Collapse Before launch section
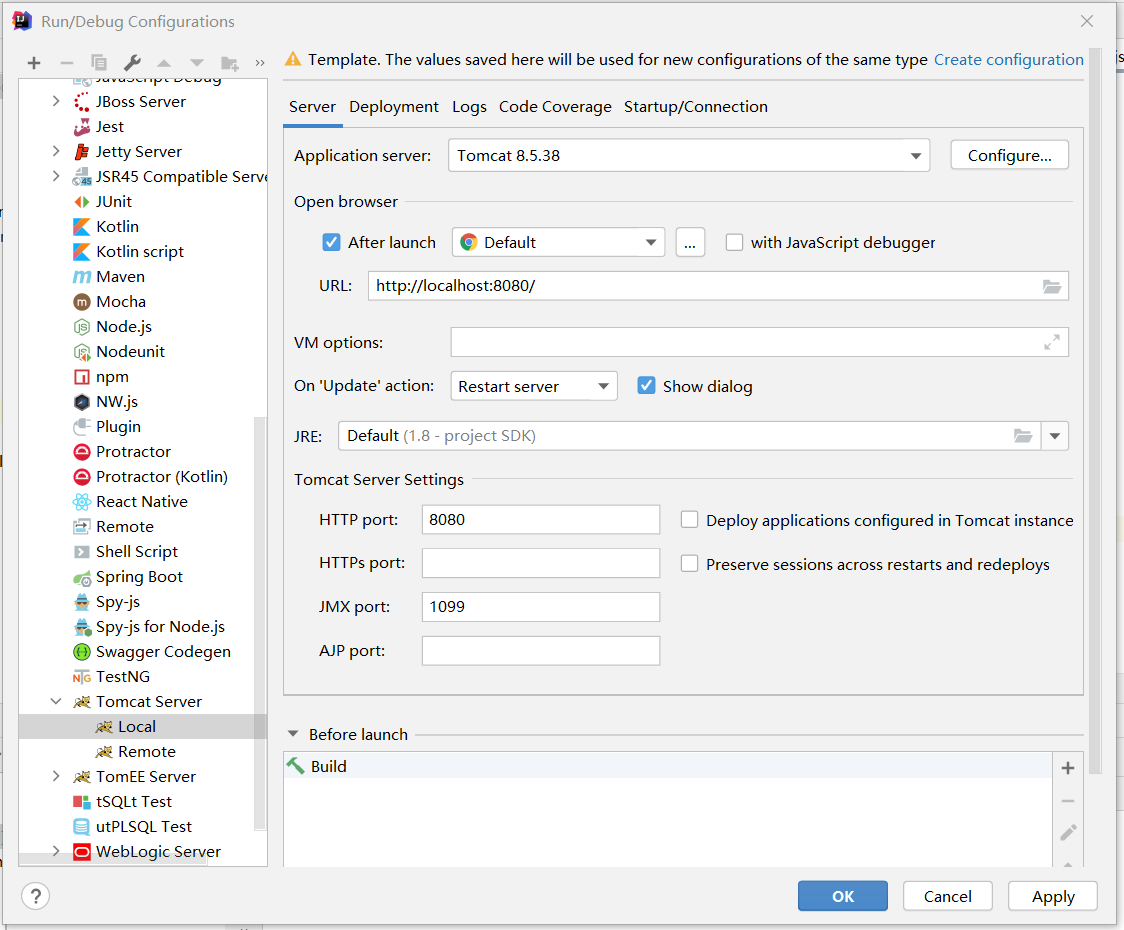1124x930 pixels. pos(292,734)
